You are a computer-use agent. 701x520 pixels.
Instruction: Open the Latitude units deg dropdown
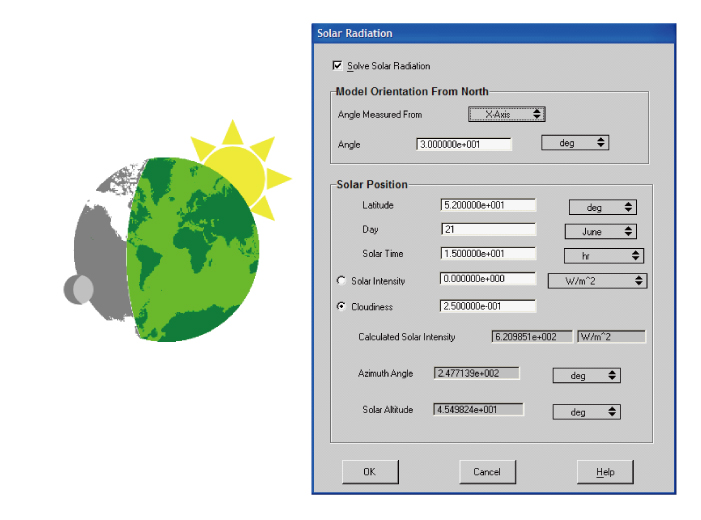[x=603, y=207]
